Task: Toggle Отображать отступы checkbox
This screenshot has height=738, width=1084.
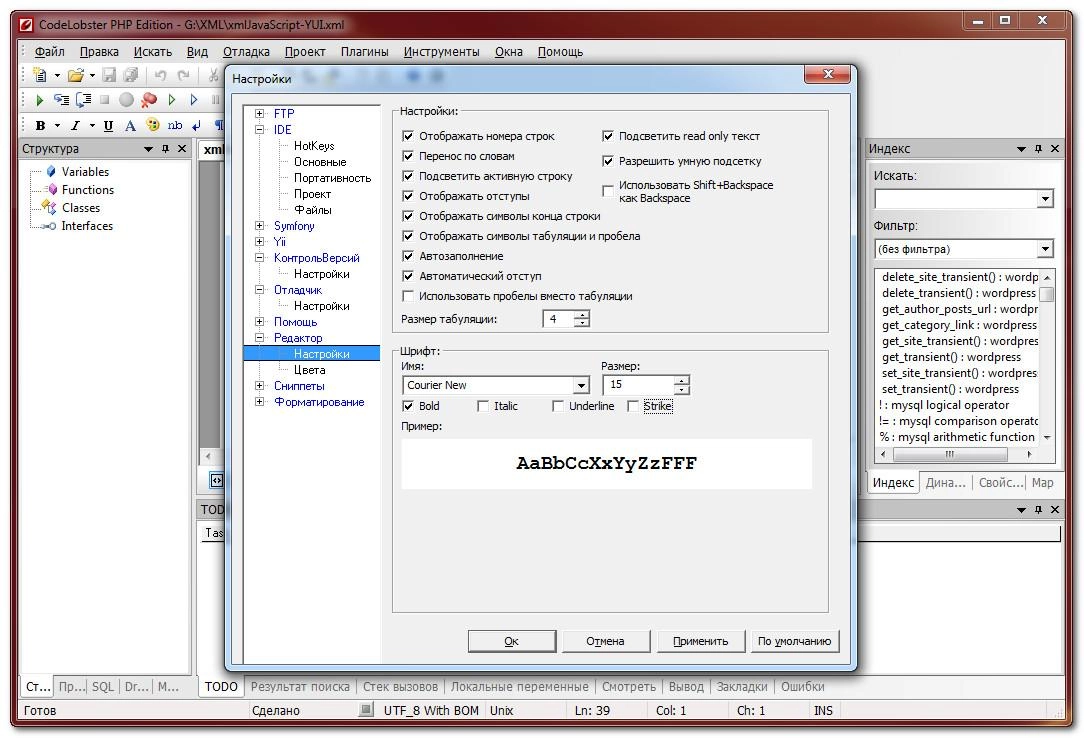Action: click(x=408, y=196)
